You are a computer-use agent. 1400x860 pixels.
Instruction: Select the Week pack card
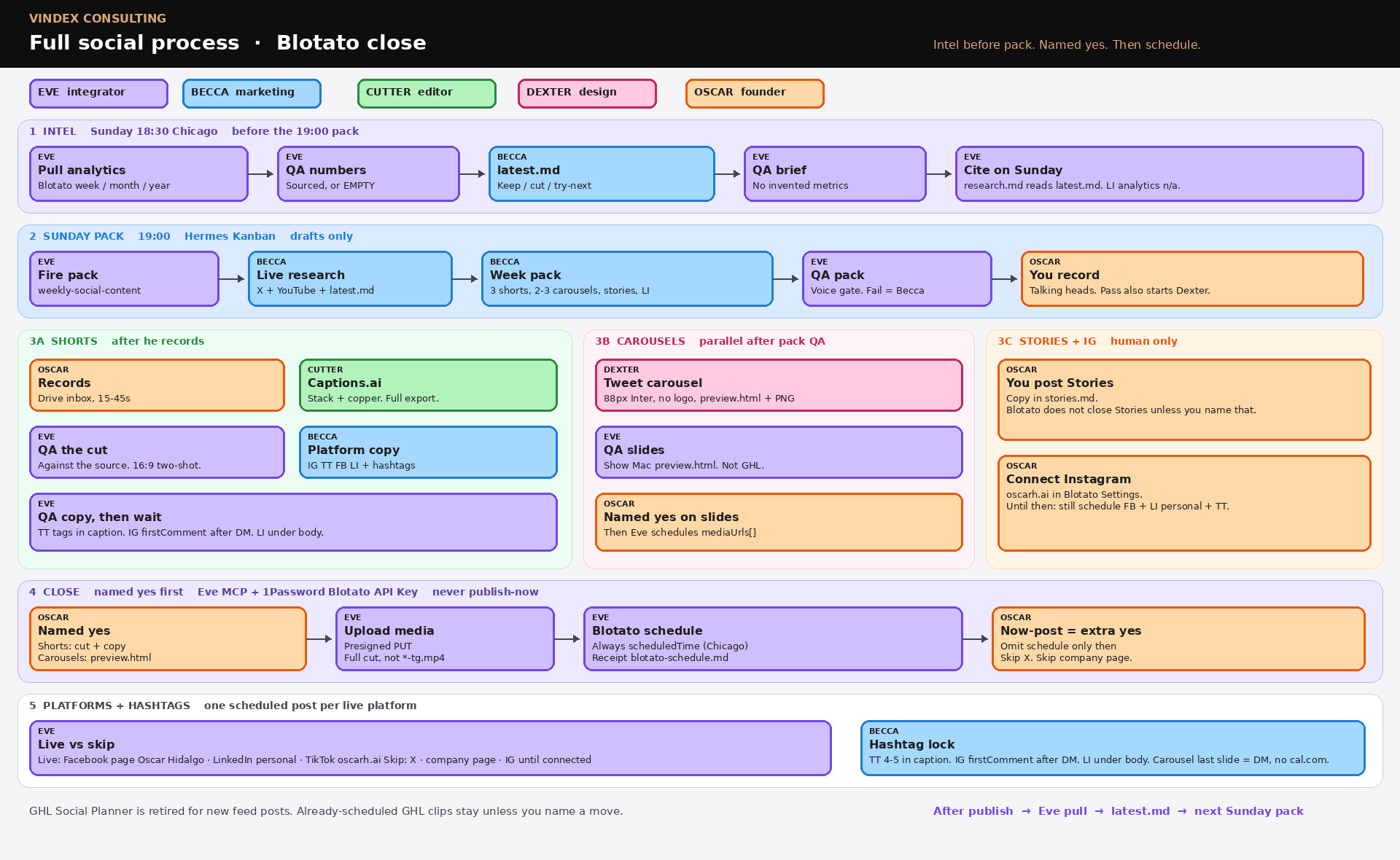tap(627, 278)
